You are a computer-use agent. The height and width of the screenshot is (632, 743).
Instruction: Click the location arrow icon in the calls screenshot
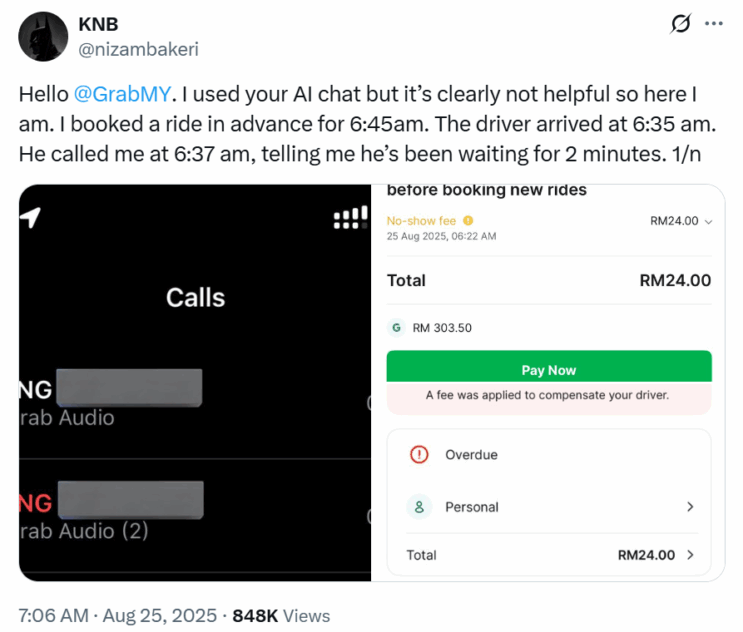tap(31, 217)
